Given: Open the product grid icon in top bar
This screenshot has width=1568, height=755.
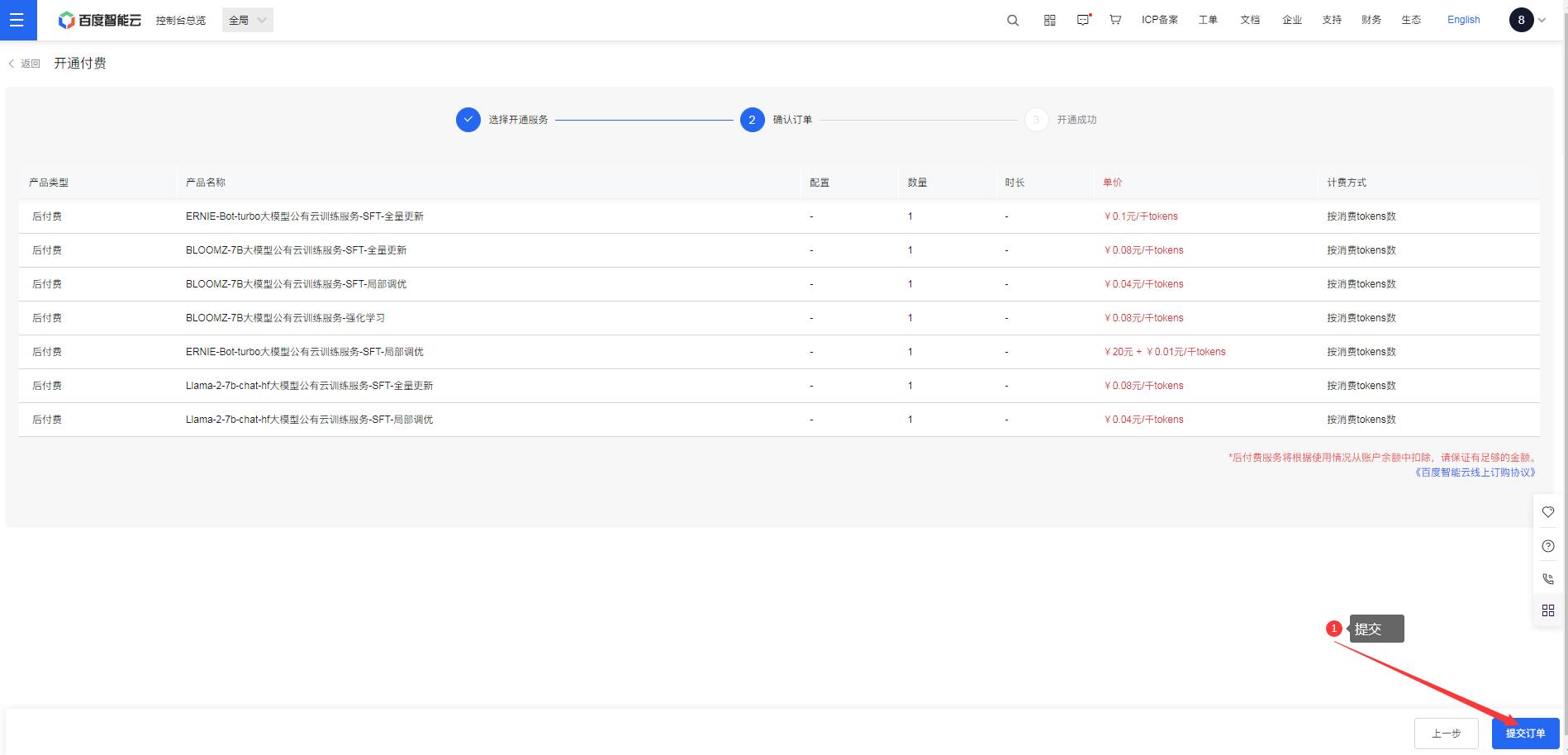Looking at the screenshot, I should (x=1050, y=20).
